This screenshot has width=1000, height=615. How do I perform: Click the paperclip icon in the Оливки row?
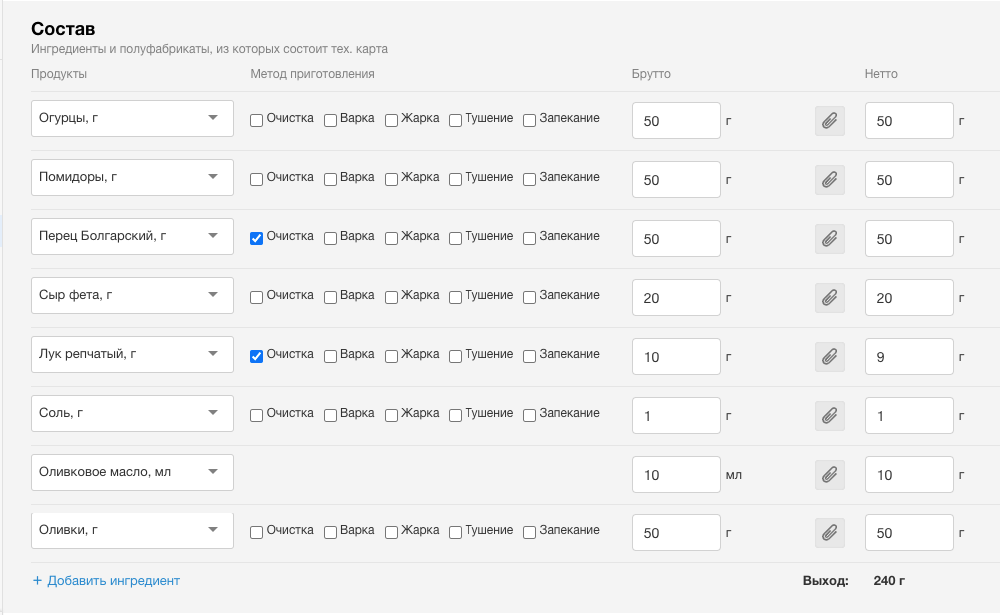click(x=829, y=533)
